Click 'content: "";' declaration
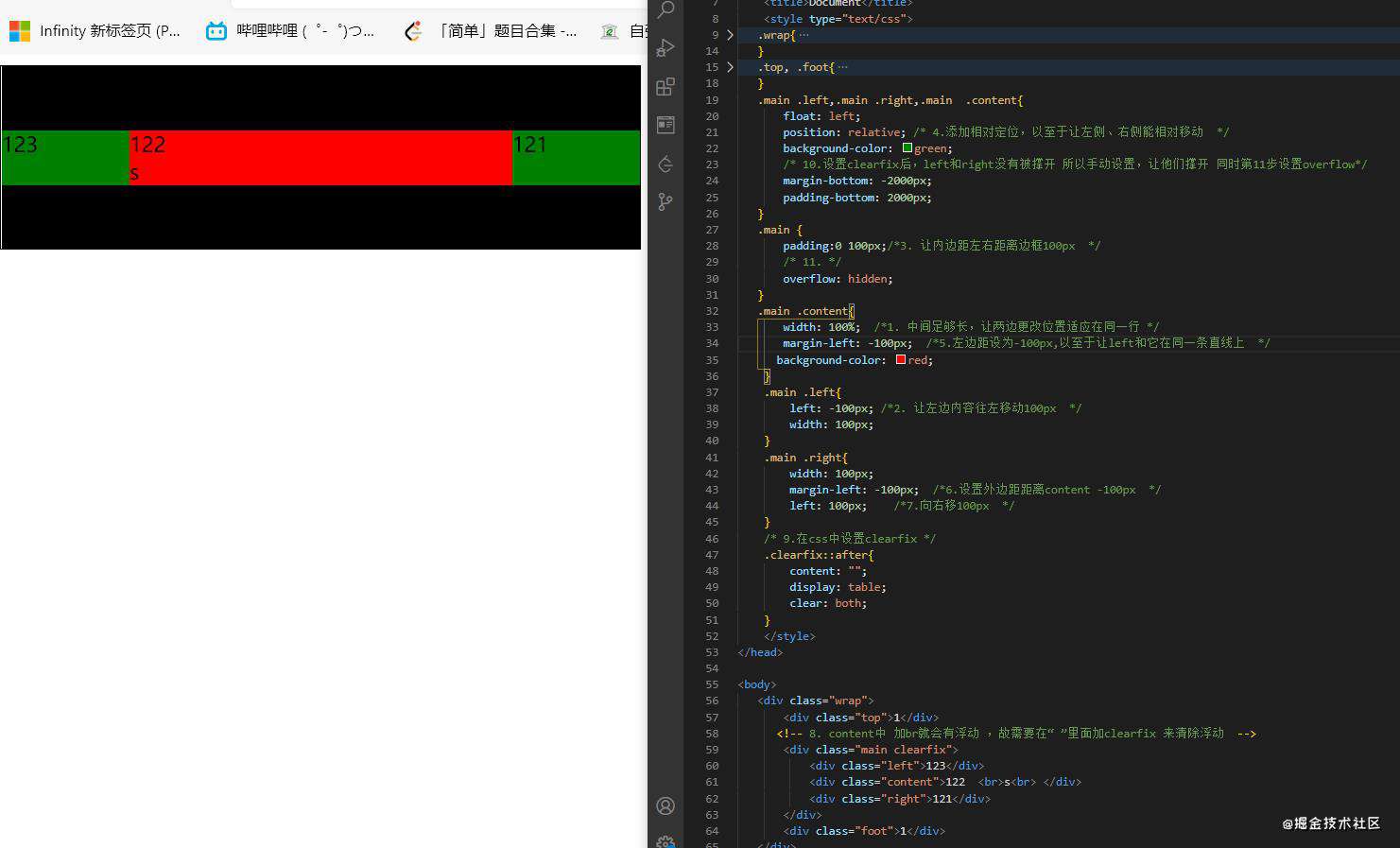The height and width of the screenshot is (848, 1400). [828, 571]
